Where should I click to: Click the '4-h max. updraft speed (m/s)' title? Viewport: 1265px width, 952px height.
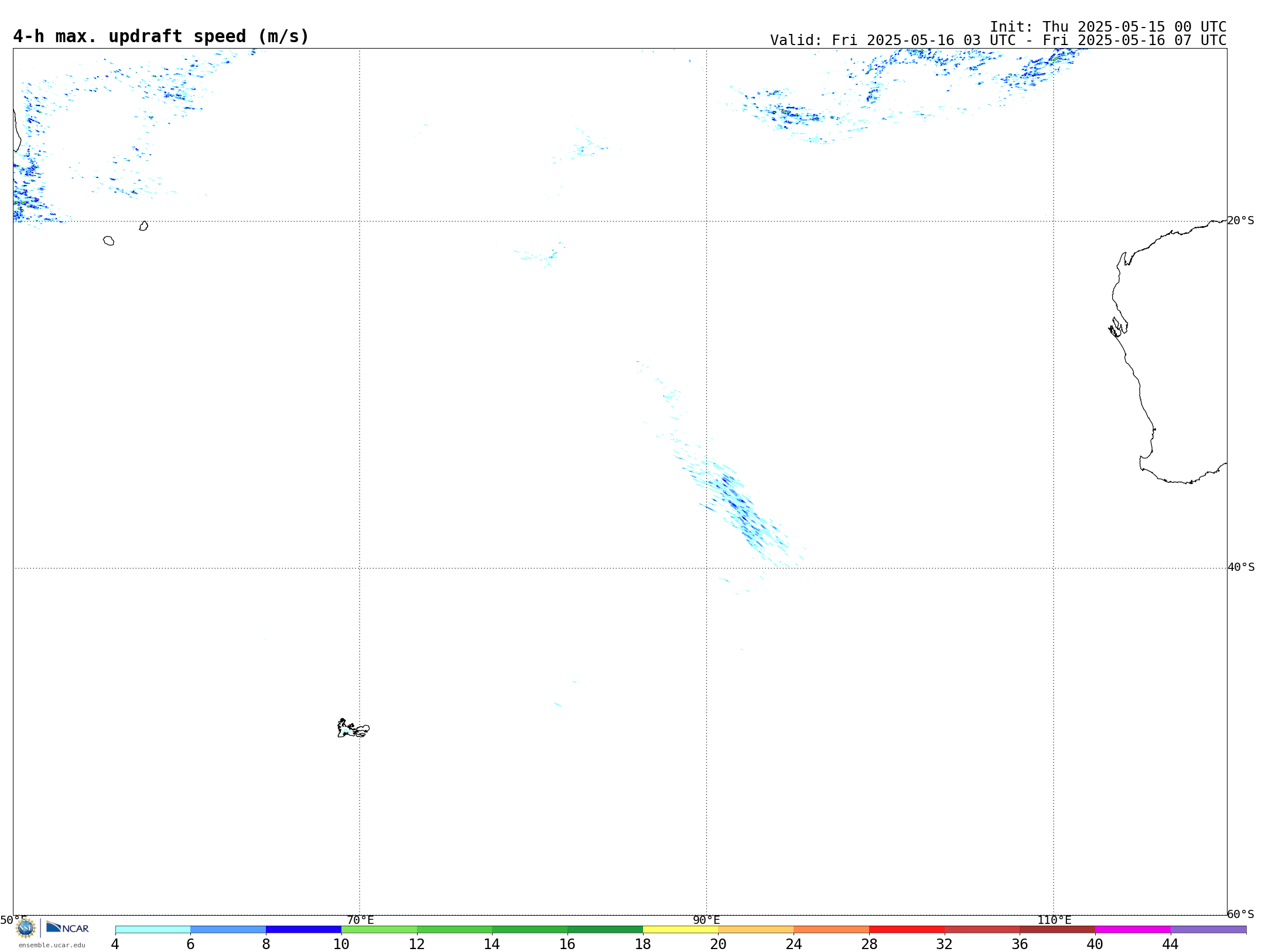(x=161, y=36)
